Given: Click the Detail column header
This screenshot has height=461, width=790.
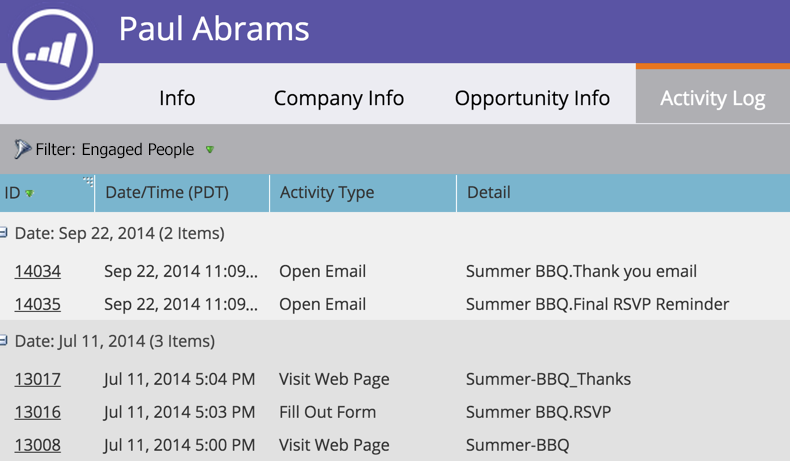Looking at the screenshot, I should pyautogui.click(x=488, y=193).
